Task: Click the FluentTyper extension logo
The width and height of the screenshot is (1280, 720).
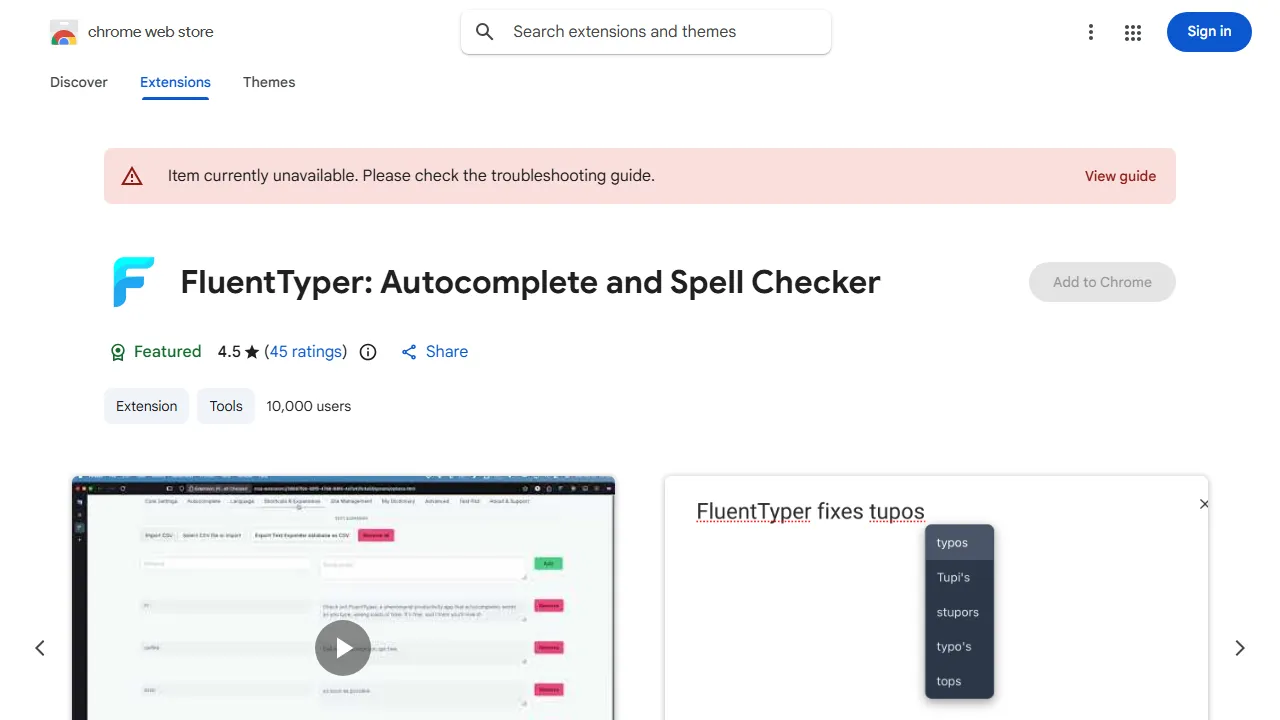Action: 133,282
